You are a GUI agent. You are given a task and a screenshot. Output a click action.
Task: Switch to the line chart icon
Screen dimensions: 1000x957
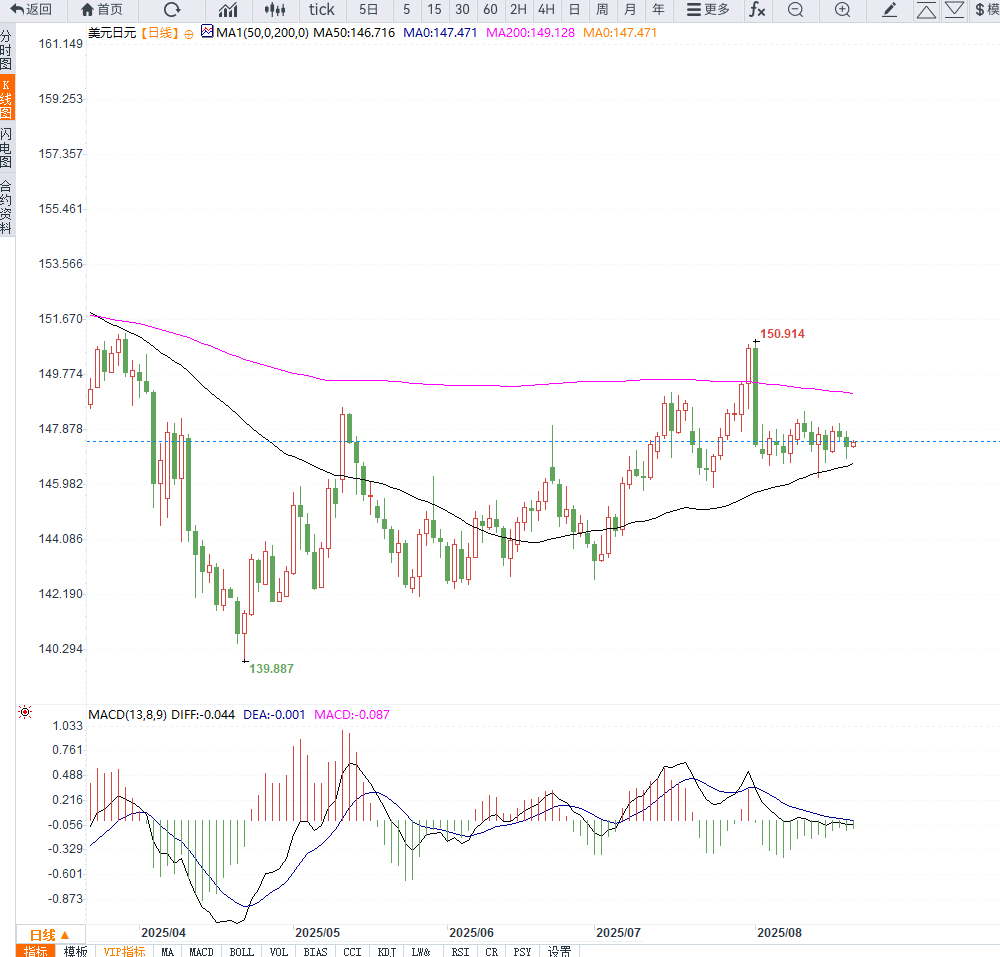coord(228,10)
